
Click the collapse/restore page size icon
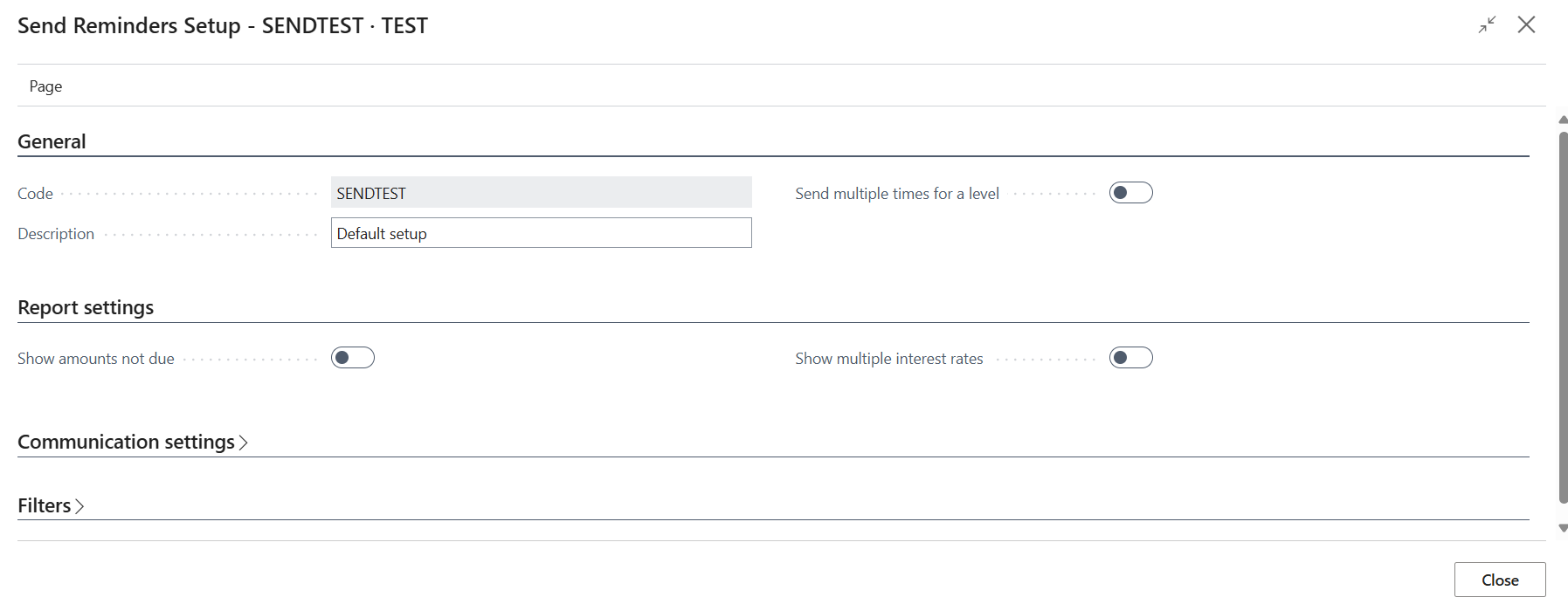tap(1487, 24)
